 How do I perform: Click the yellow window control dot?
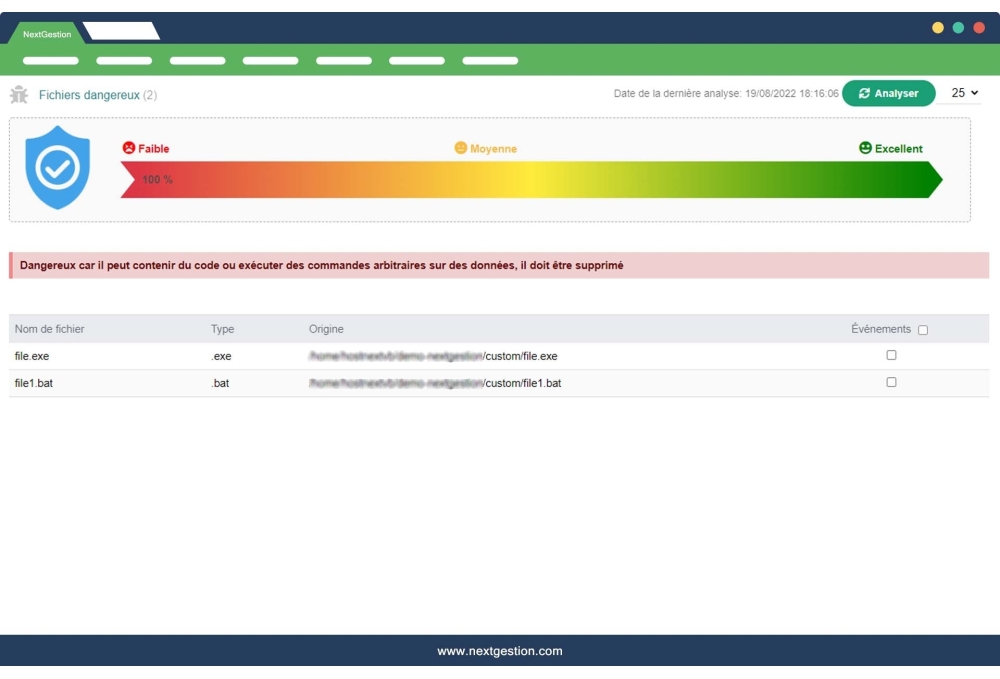(938, 28)
